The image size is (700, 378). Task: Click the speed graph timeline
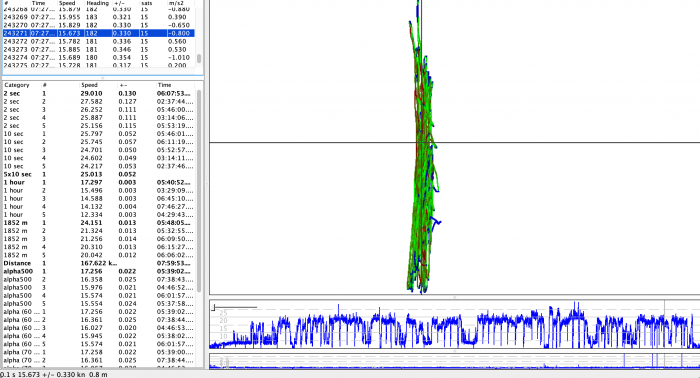[454, 324]
